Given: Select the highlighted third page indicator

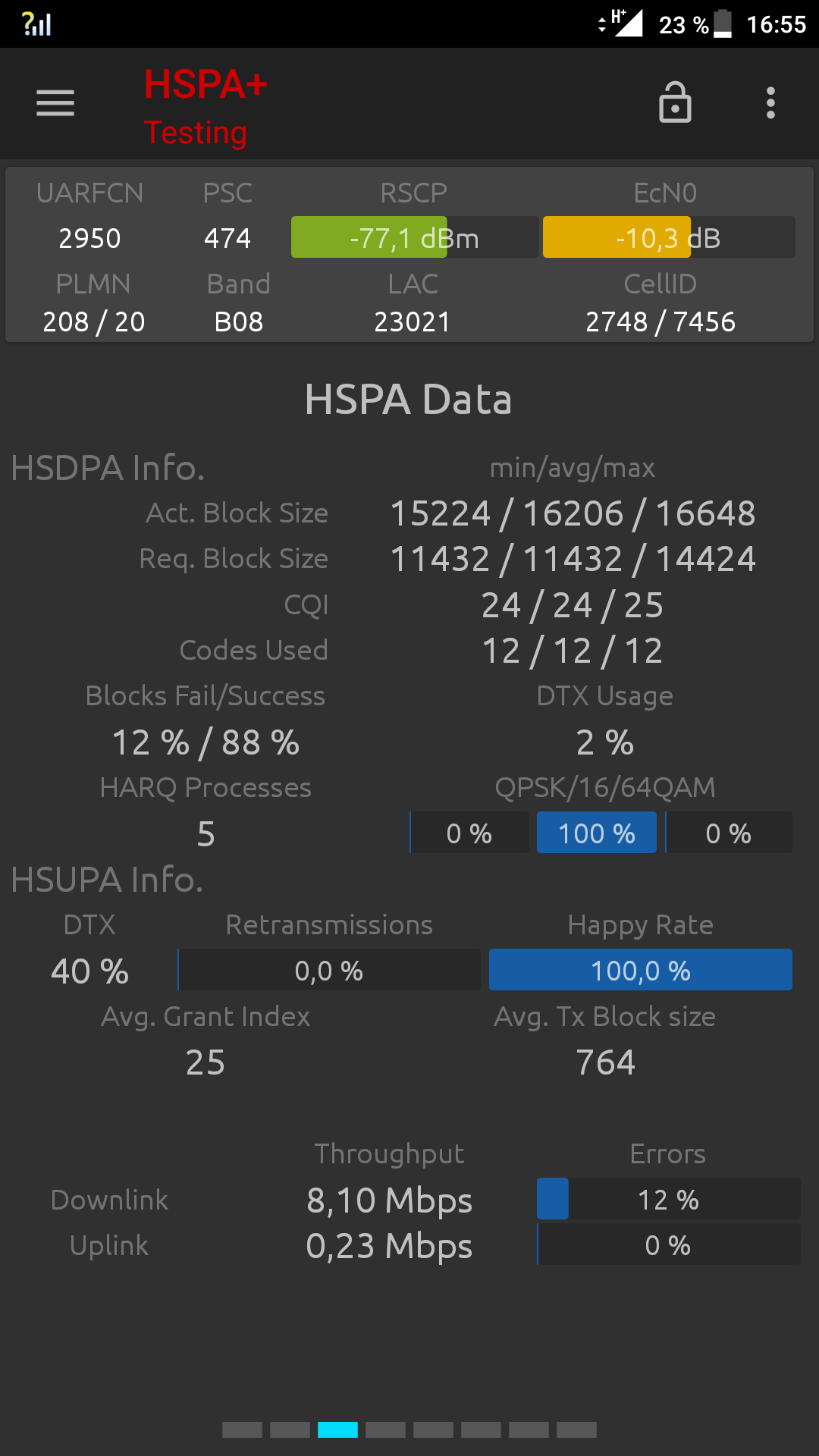Looking at the screenshot, I should [x=337, y=1430].
